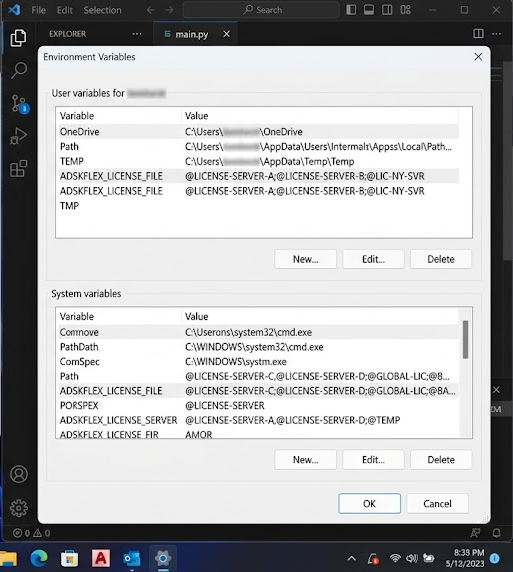513x572 pixels.
Task: Click the Value header in System variables
Action: click(320, 317)
